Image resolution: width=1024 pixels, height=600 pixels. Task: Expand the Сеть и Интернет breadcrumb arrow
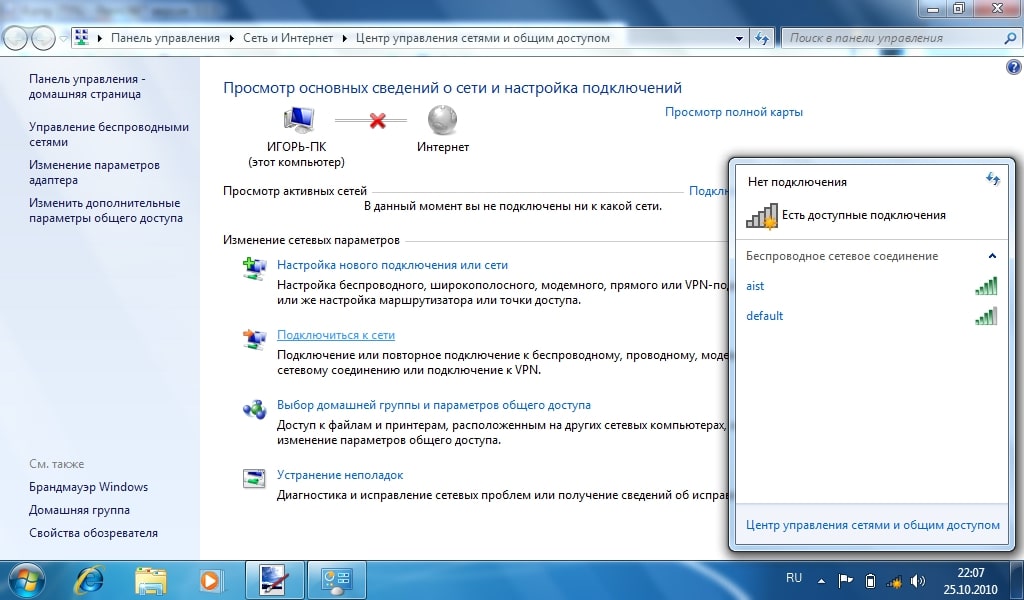[x=344, y=39]
